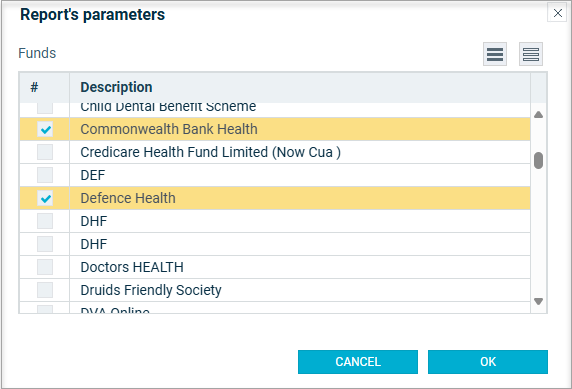Click the select all funds icon

pos(495,54)
